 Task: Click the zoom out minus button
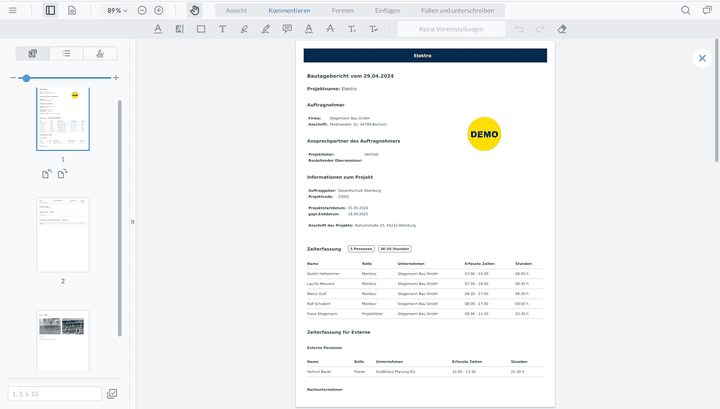pyautogui.click(x=142, y=10)
